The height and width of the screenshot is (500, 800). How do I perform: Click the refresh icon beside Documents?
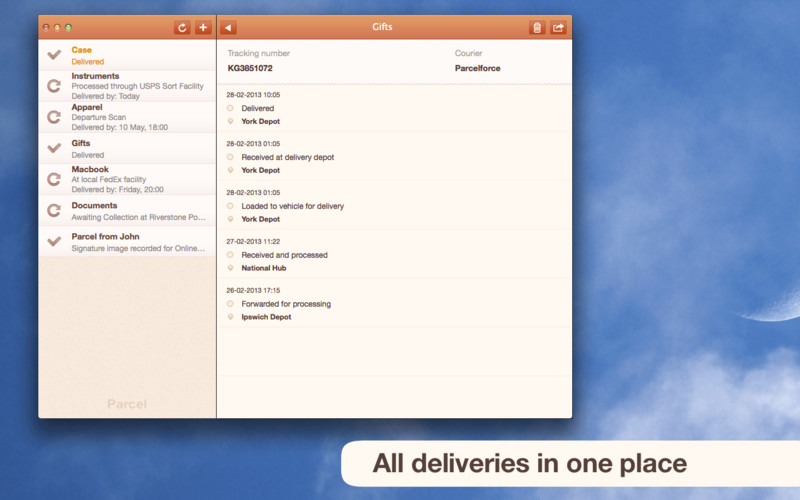point(54,210)
